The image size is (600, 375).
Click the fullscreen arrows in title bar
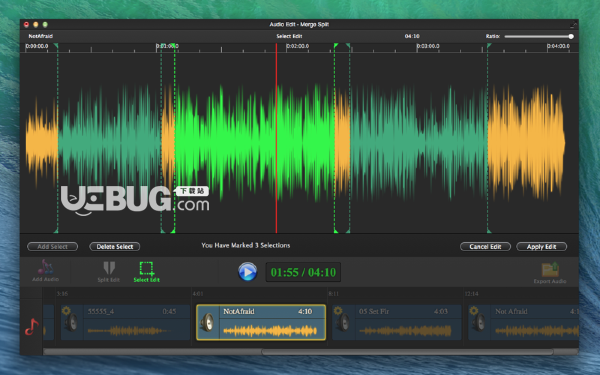pyautogui.click(x=573, y=24)
